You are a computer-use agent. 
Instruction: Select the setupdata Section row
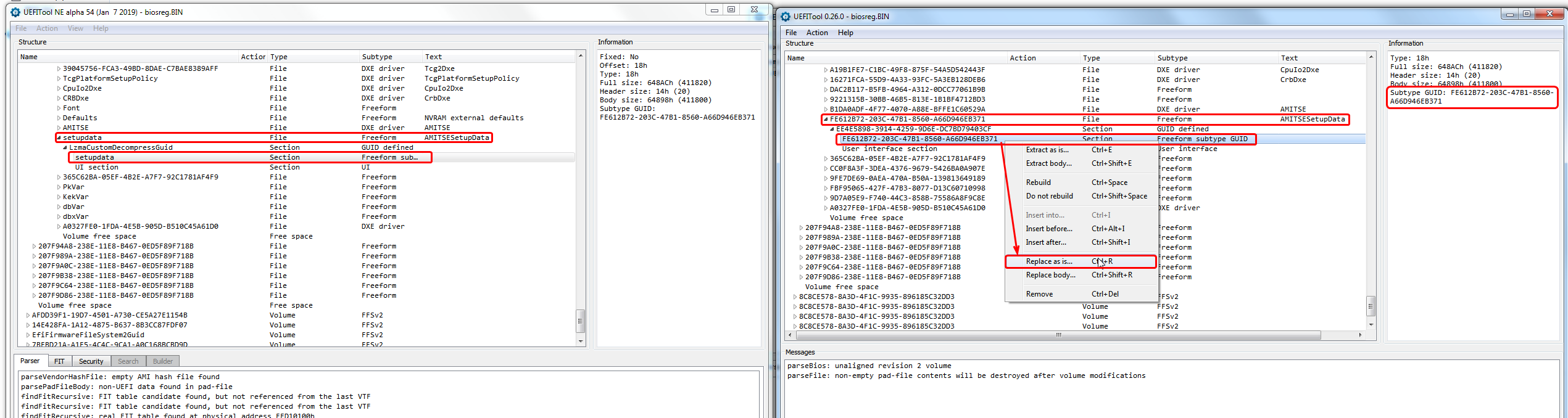[296, 158]
